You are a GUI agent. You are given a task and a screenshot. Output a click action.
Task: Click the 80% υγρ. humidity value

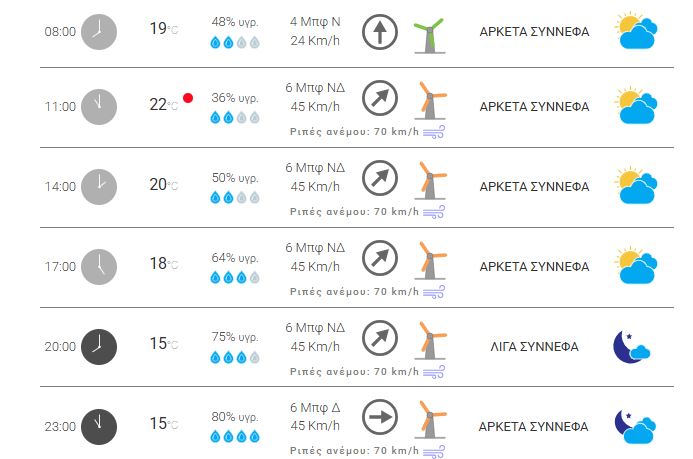point(234,416)
